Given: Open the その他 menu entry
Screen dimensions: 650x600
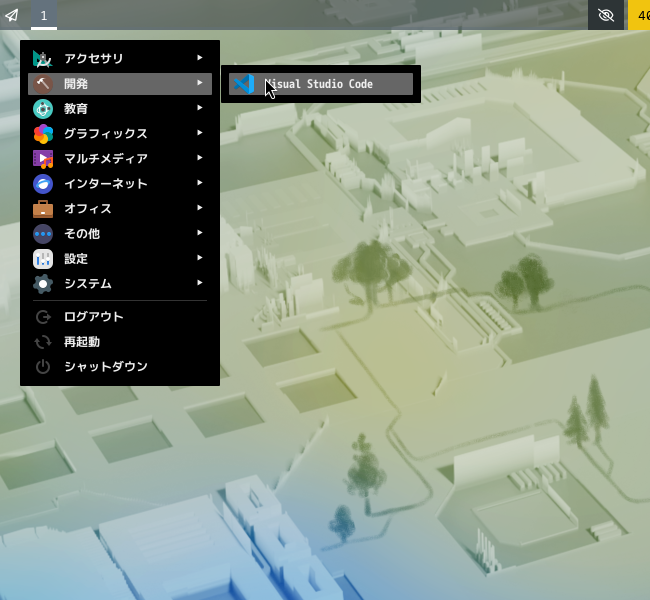Looking at the screenshot, I should (x=120, y=234).
